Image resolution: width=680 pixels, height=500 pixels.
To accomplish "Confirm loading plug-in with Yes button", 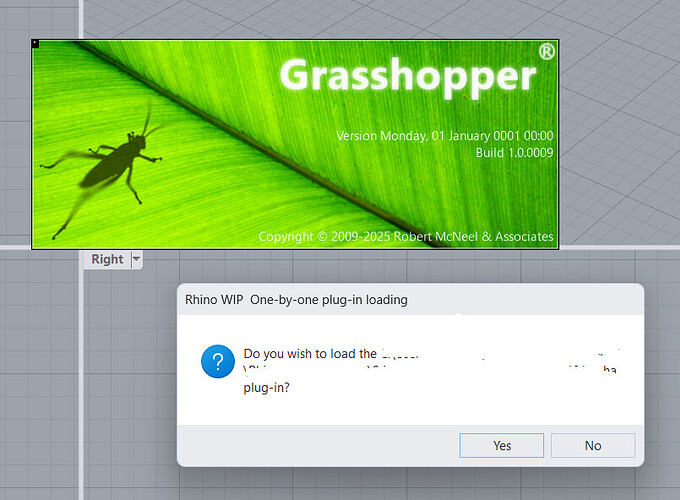I will pos(501,445).
